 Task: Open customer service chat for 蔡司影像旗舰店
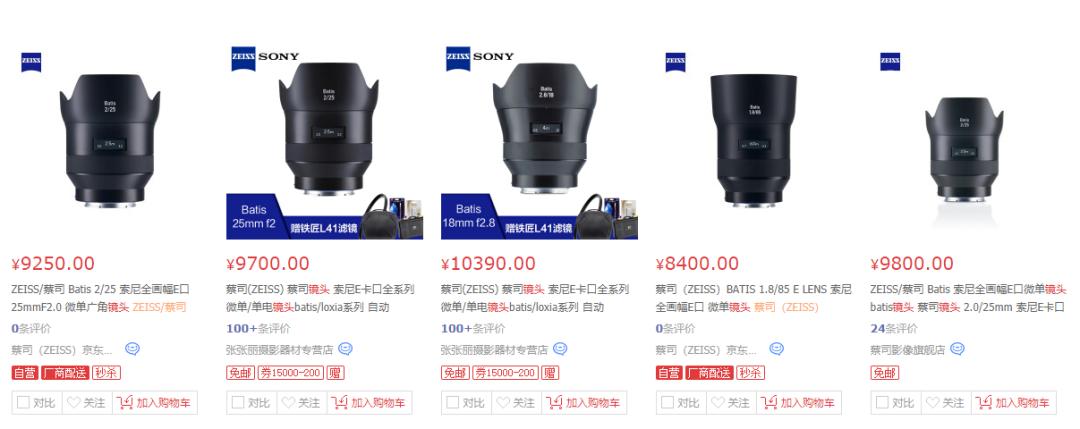click(x=957, y=349)
